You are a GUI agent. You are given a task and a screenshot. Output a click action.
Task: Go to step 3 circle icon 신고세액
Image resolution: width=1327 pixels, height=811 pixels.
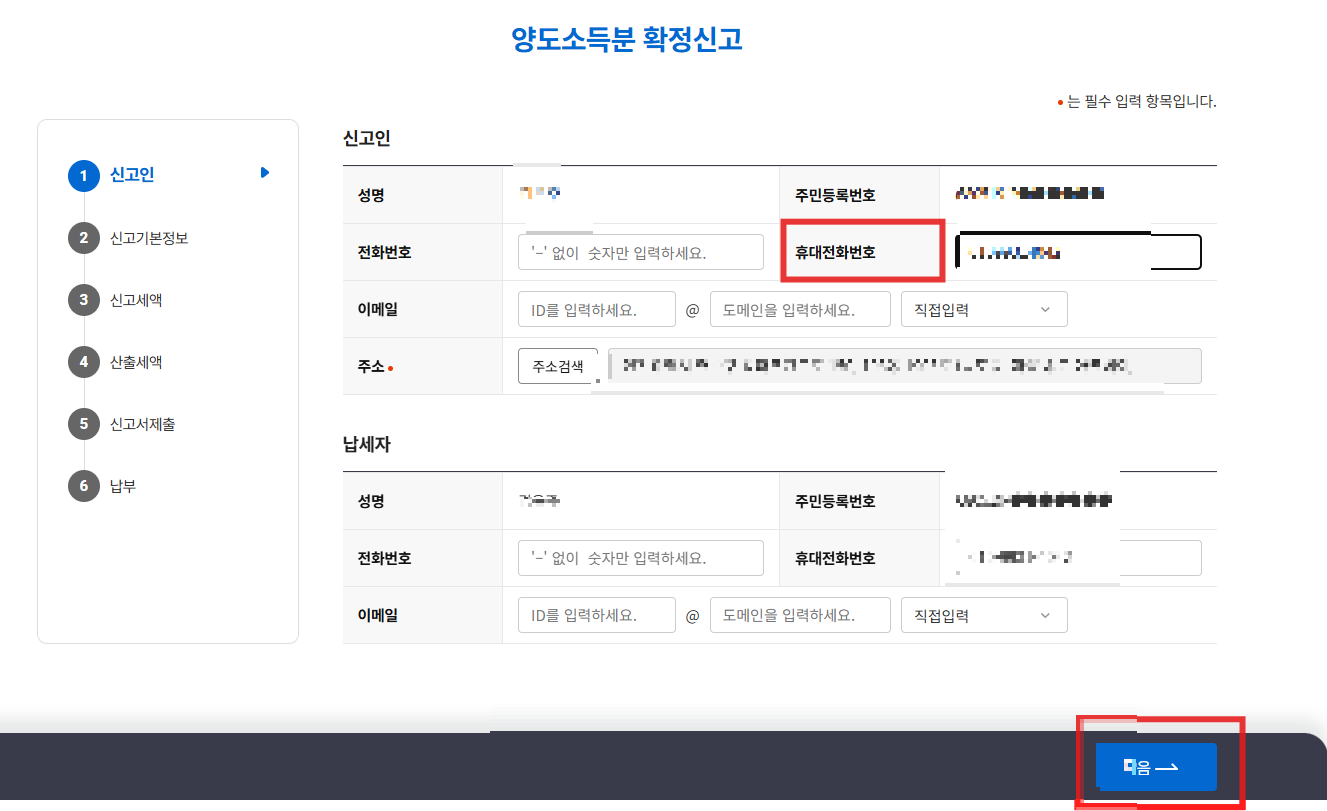pyautogui.click(x=84, y=300)
